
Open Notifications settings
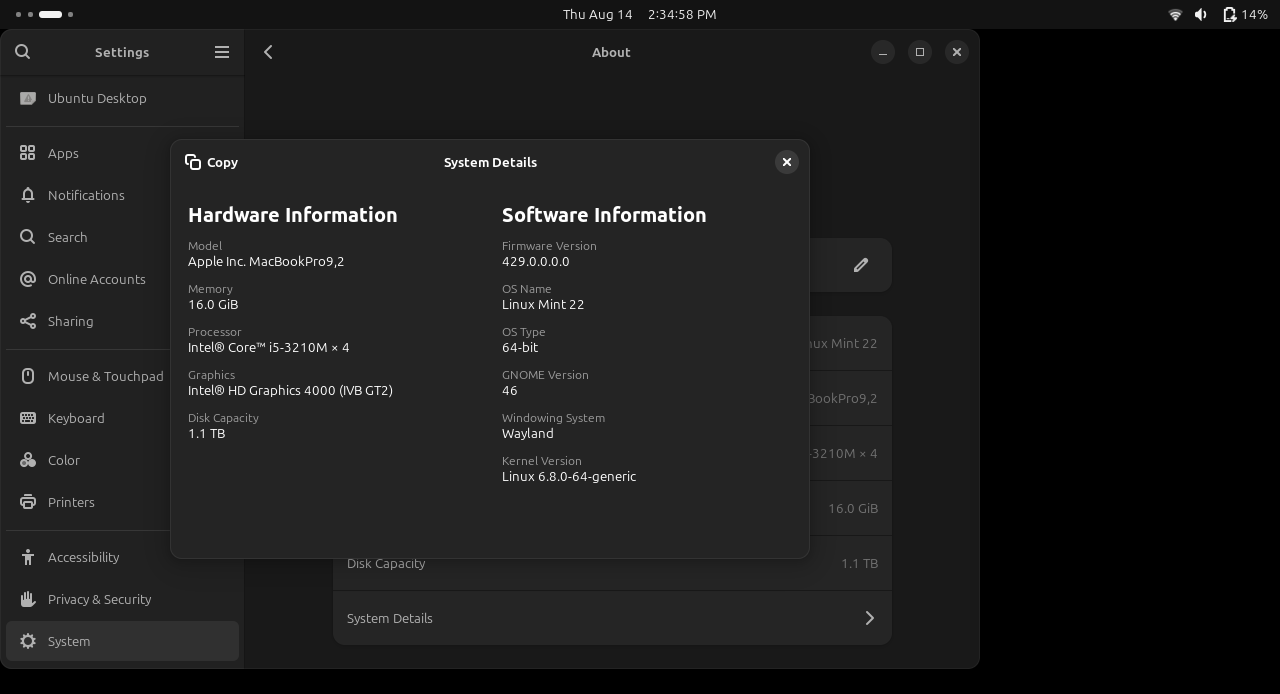click(86, 195)
